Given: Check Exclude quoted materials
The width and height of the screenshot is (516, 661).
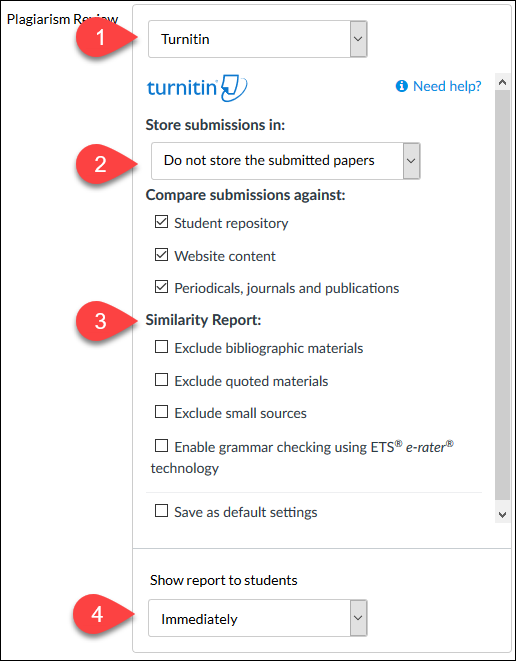Looking at the screenshot, I should coord(161,380).
